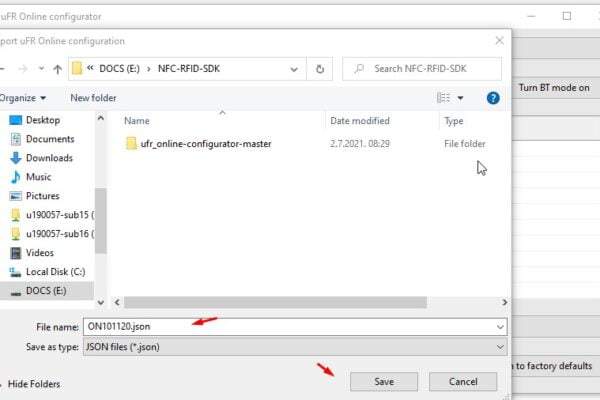Click the Save button
Screen dimensions: 600x400
384,382
